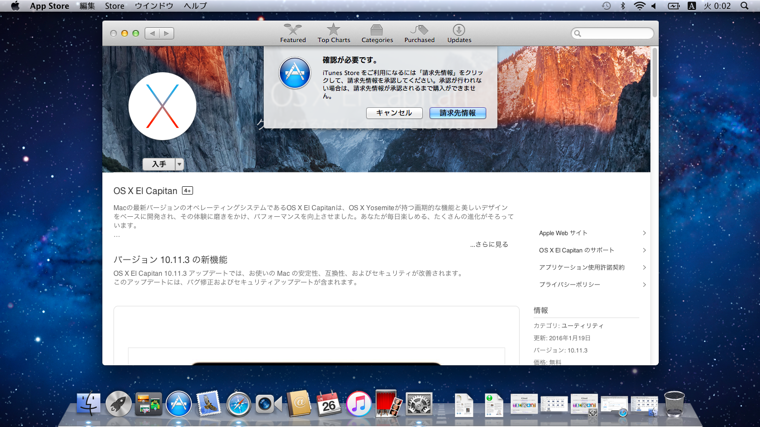Open the Top Charts section
Viewport: 760px width, 427px height.
pos(333,33)
